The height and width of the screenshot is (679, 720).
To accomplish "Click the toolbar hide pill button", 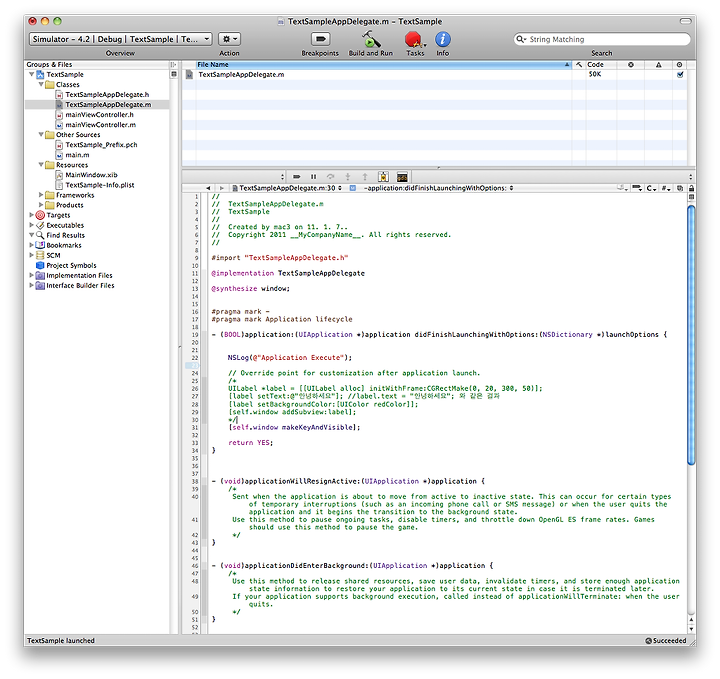I will [686, 21].
